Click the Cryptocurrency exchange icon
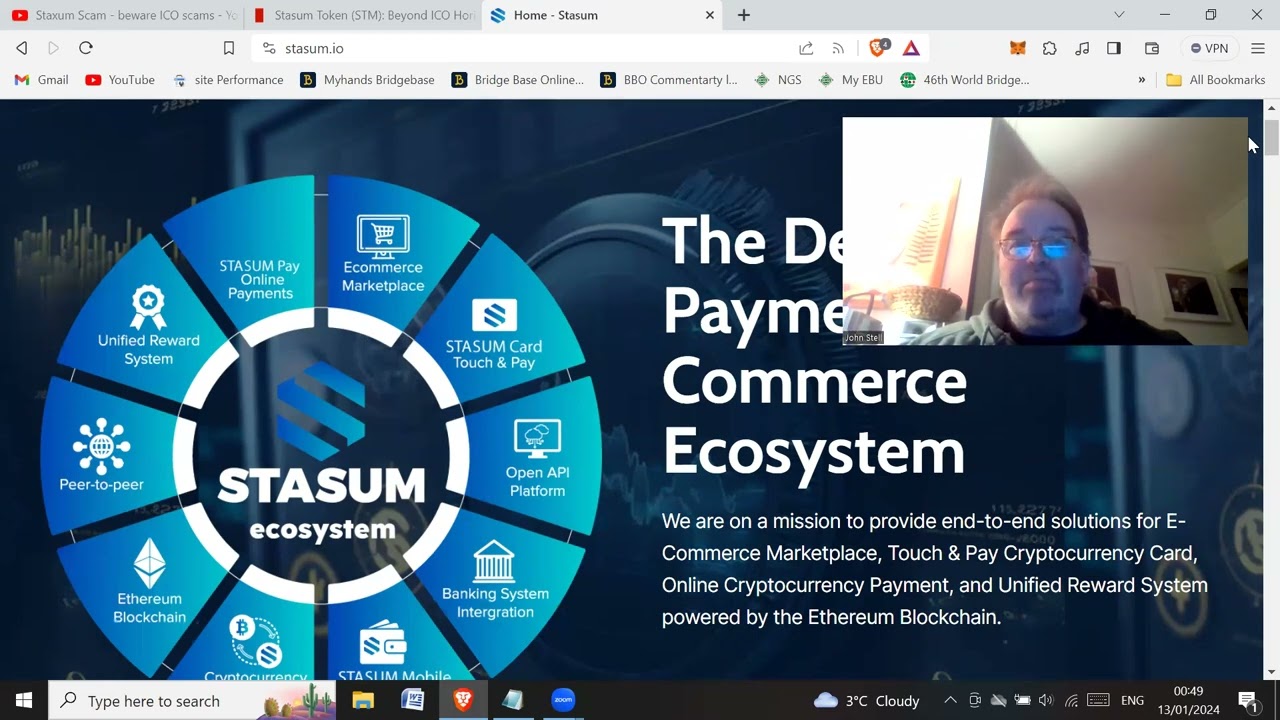The height and width of the screenshot is (720, 1280). (x=255, y=642)
